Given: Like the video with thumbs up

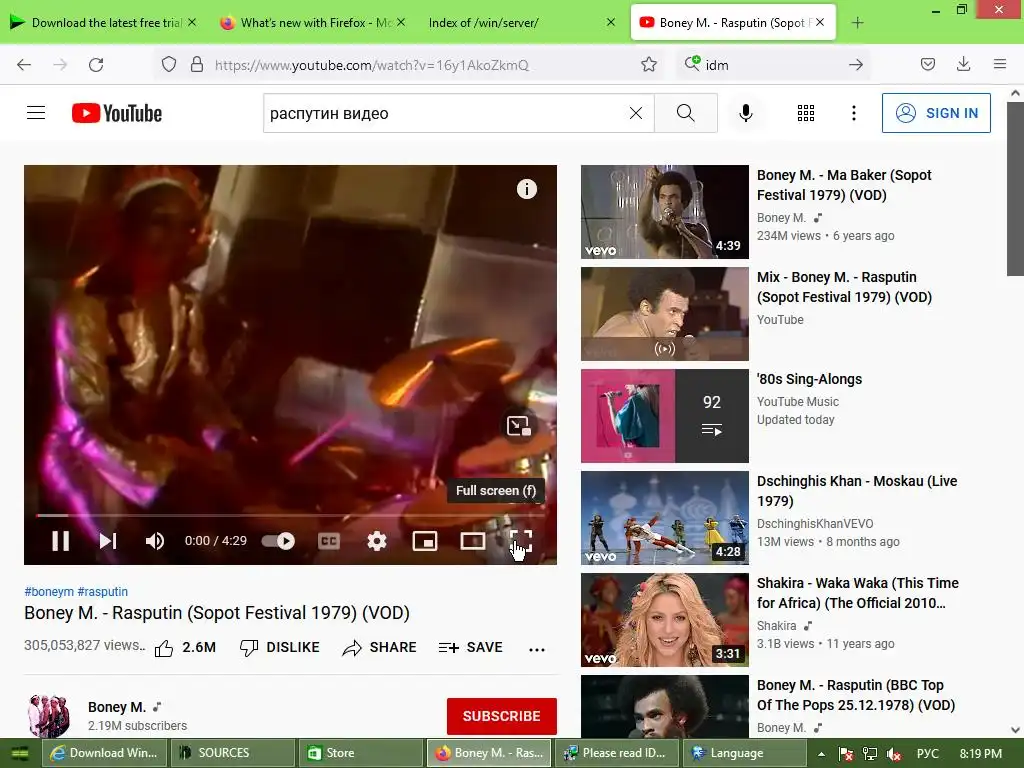Looking at the screenshot, I should pyautogui.click(x=185, y=648).
